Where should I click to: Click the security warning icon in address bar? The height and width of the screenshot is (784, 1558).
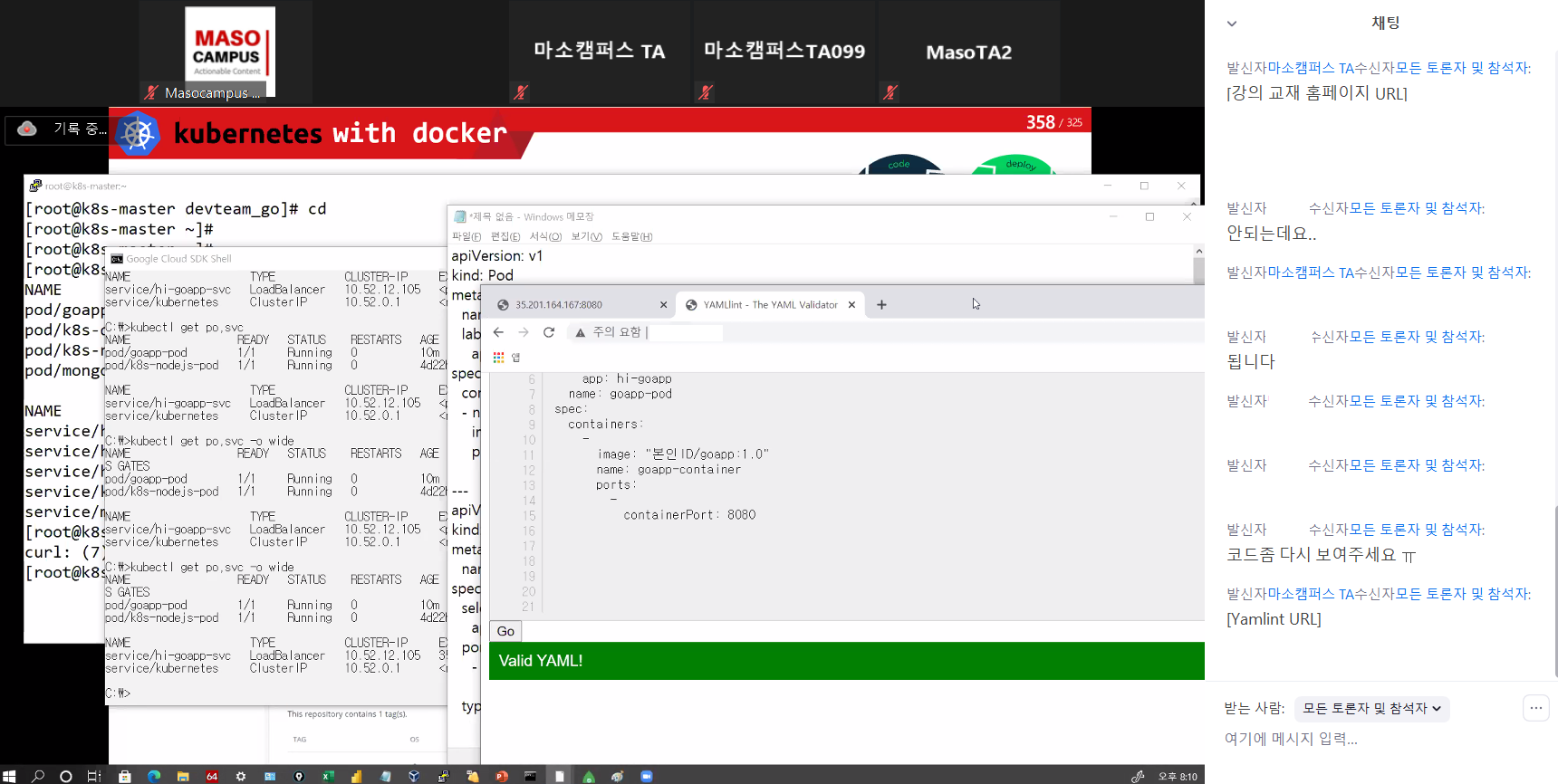point(581,332)
